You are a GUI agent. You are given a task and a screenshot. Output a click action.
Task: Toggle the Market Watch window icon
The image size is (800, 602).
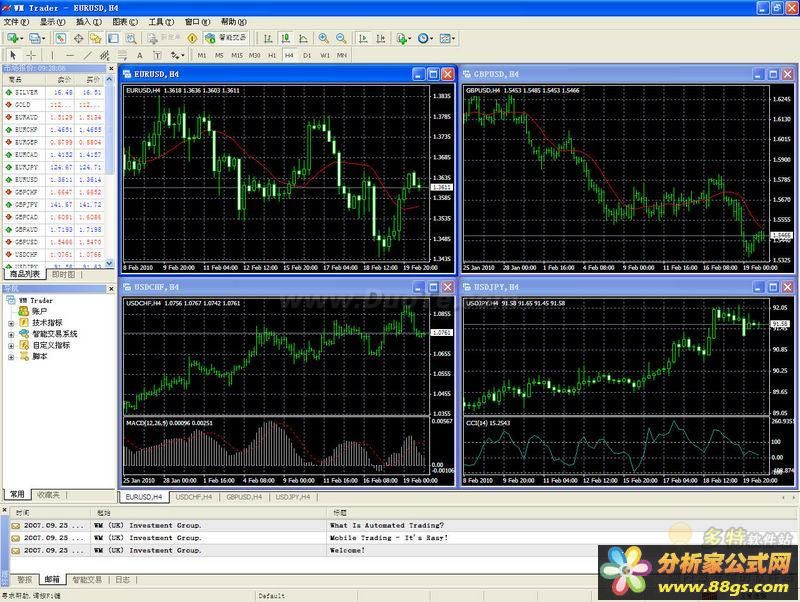pyautogui.click(x=61, y=38)
